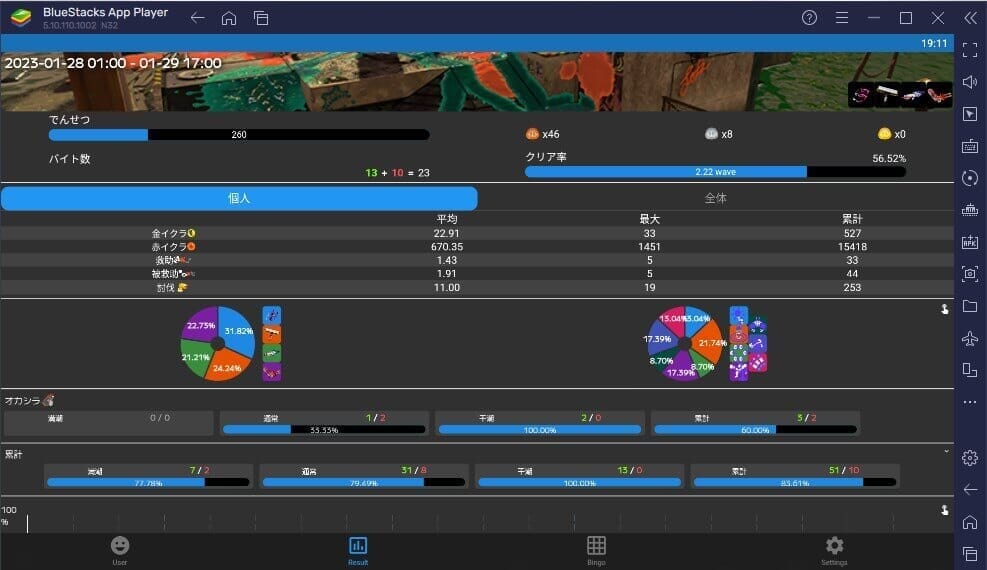The image size is (987, 570).
Task: Click the BlueStacks help question mark icon
Action: point(809,18)
